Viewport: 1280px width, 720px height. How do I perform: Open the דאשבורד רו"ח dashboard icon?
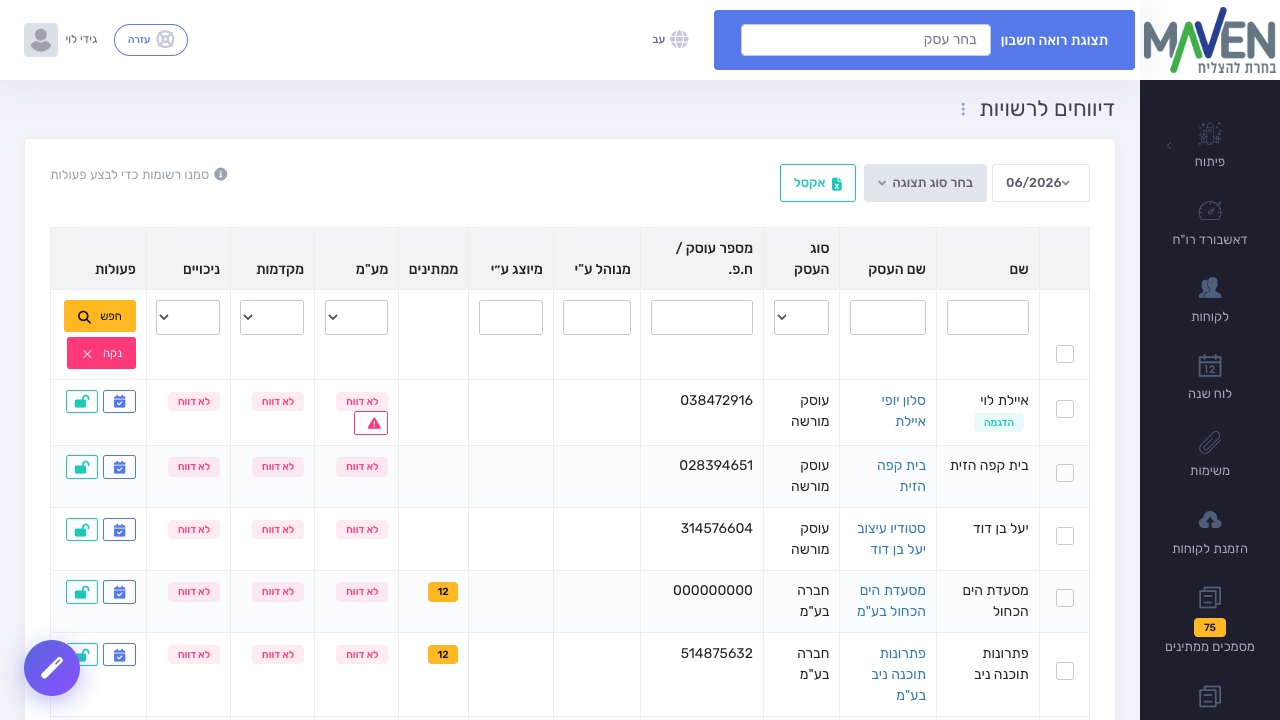coord(1210,211)
